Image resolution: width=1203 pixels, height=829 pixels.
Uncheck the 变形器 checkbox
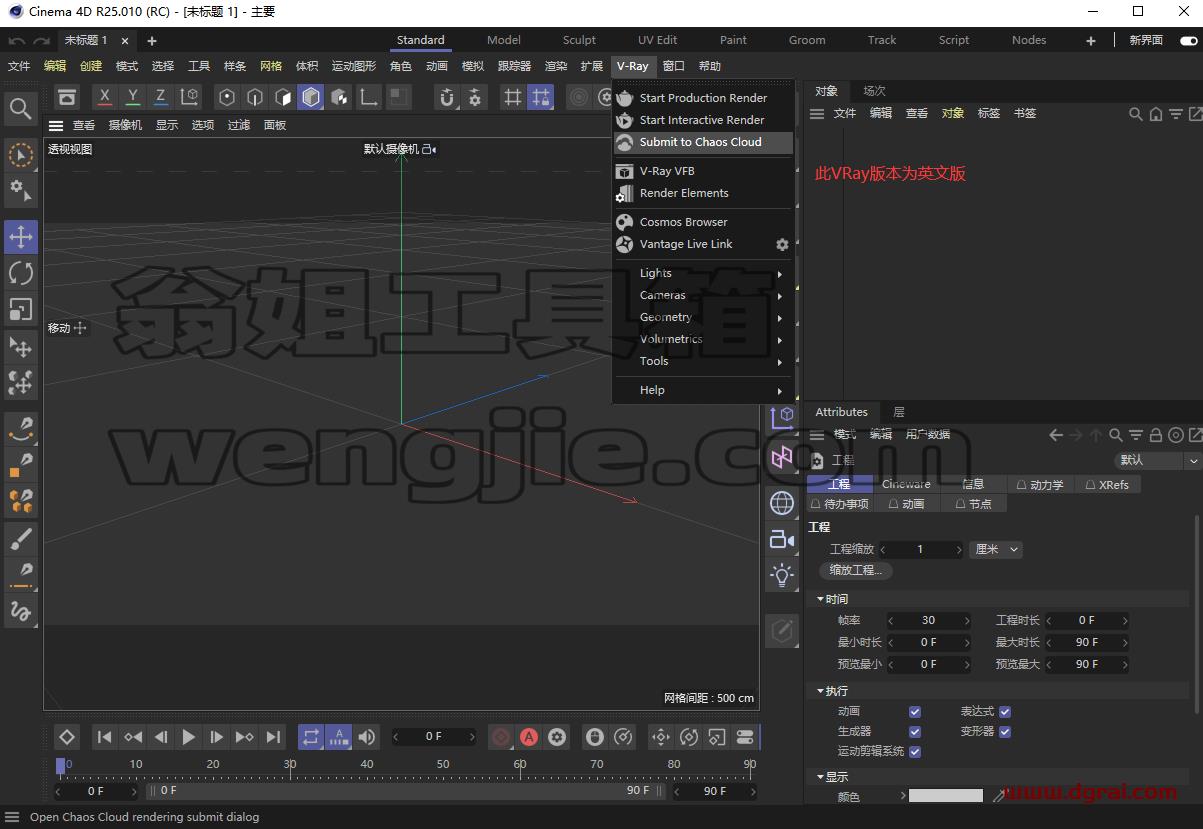(x=1005, y=731)
